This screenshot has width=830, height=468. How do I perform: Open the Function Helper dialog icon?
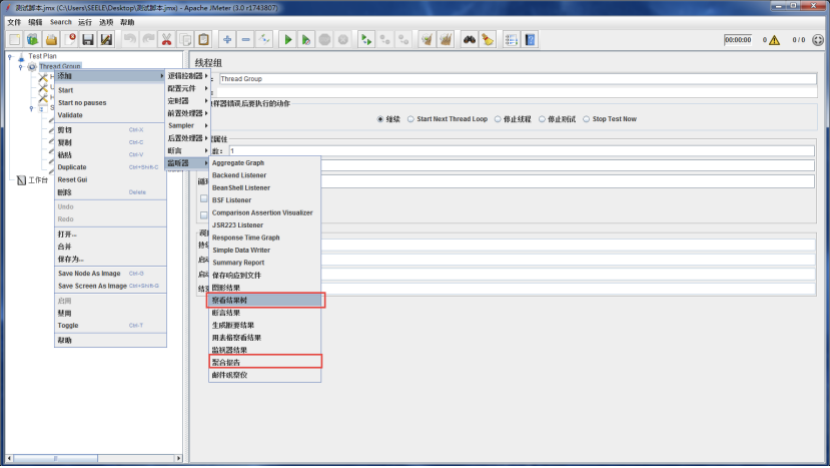(511, 40)
